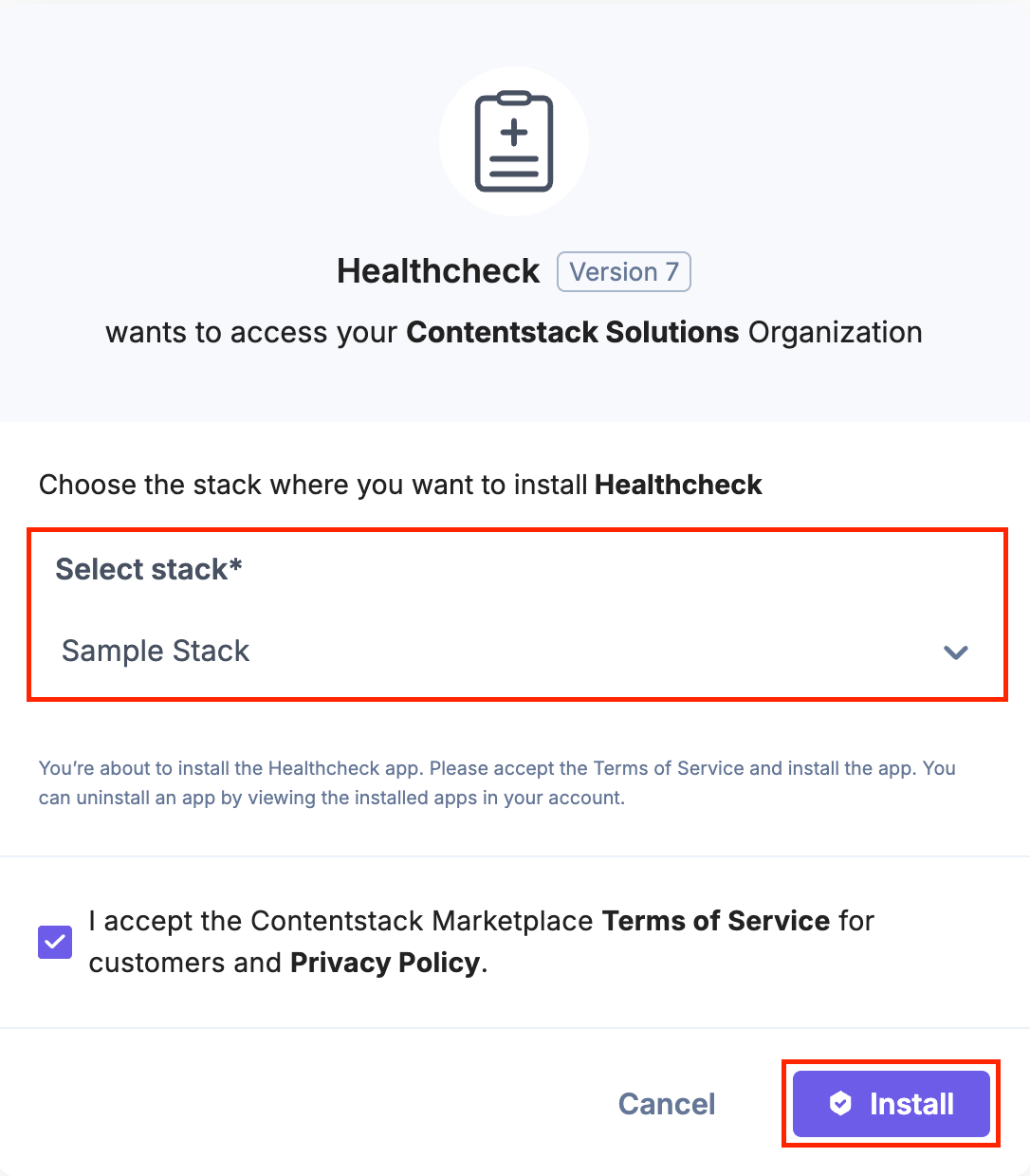
Task: Click the Contentstack Solutions organization name
Action: (573, 333)
